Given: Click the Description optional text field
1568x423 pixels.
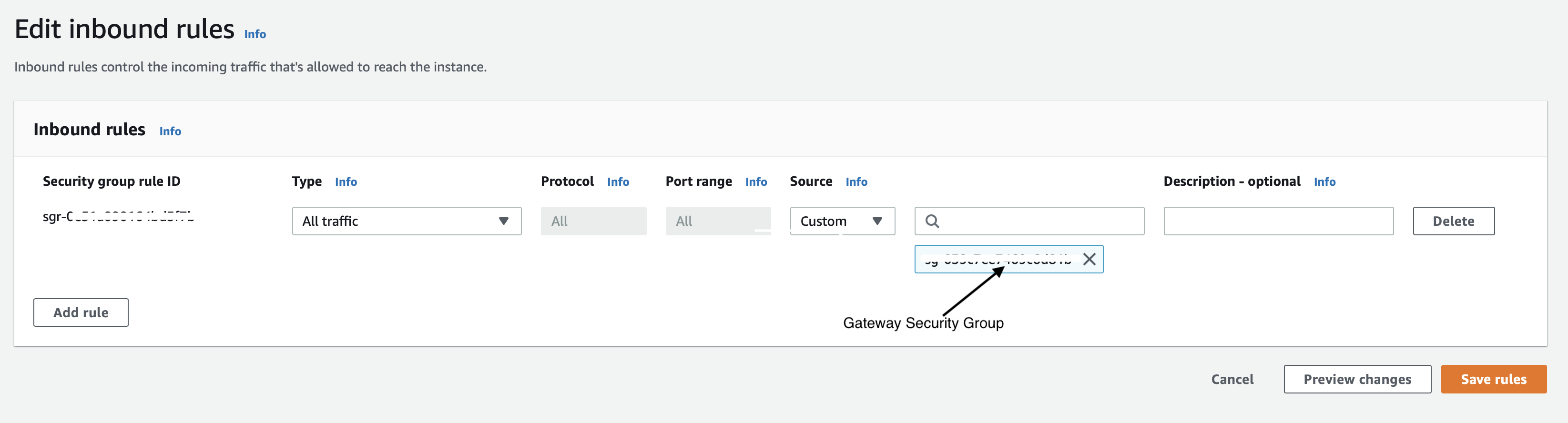Looking at the screenshot, I should [x=1278, y=221].
